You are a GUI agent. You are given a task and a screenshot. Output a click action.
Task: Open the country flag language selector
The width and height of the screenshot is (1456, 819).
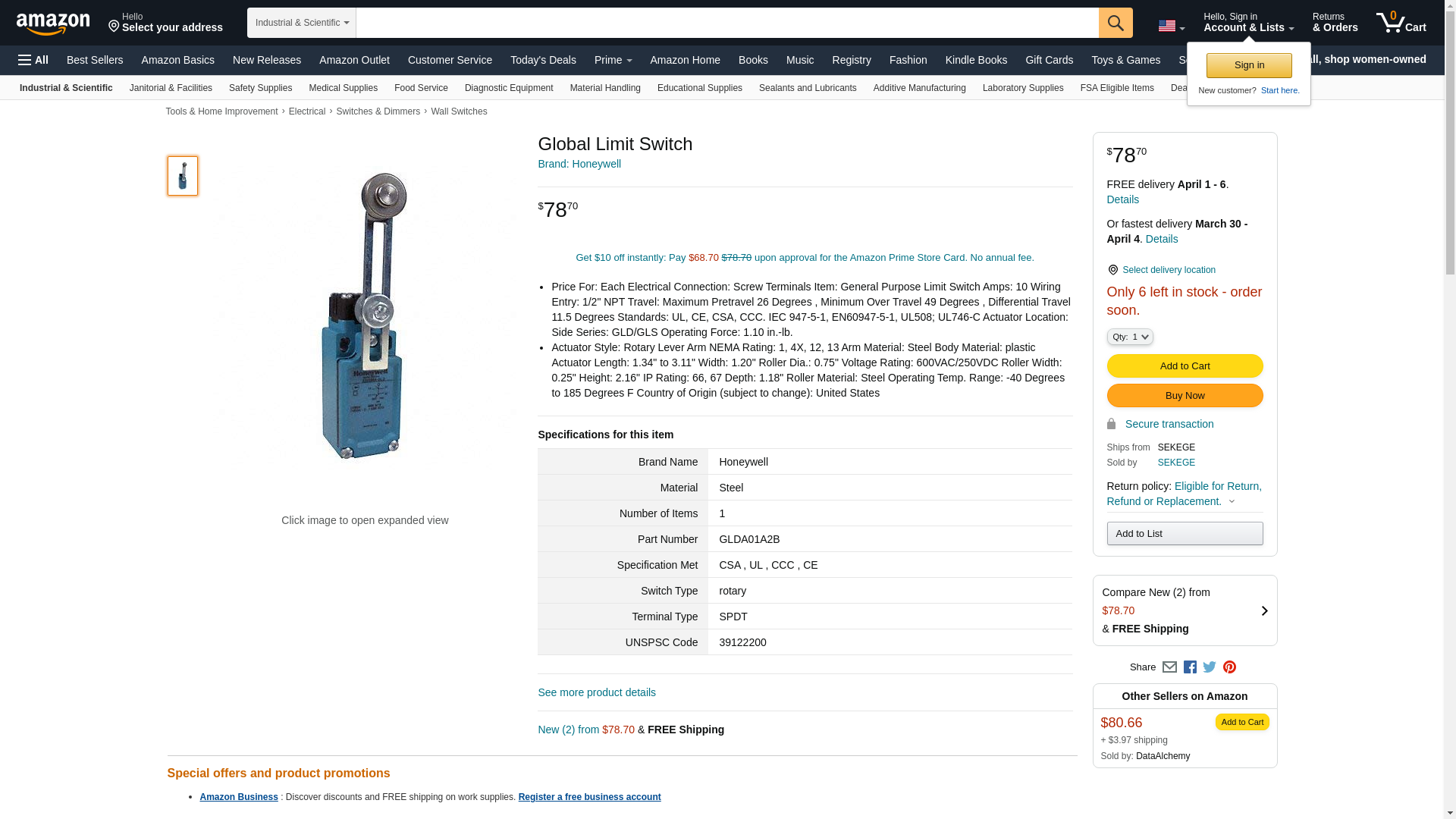[x=1171, y=26]
